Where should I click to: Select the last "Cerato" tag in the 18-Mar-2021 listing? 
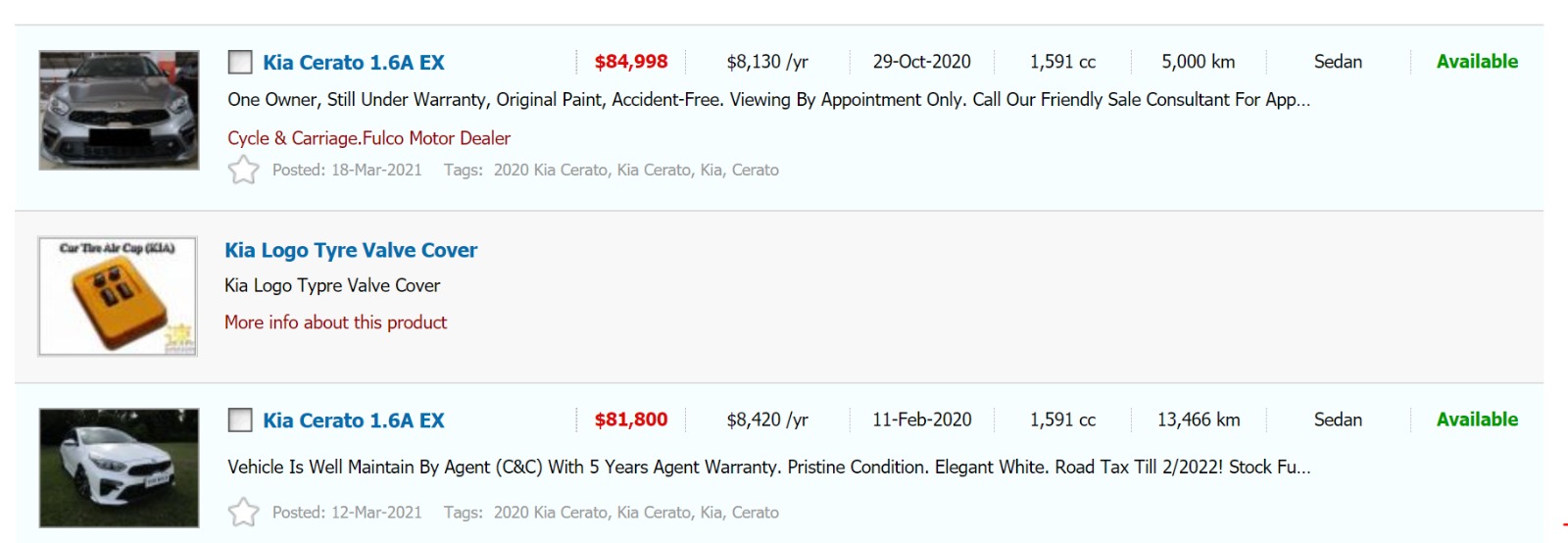756,171
